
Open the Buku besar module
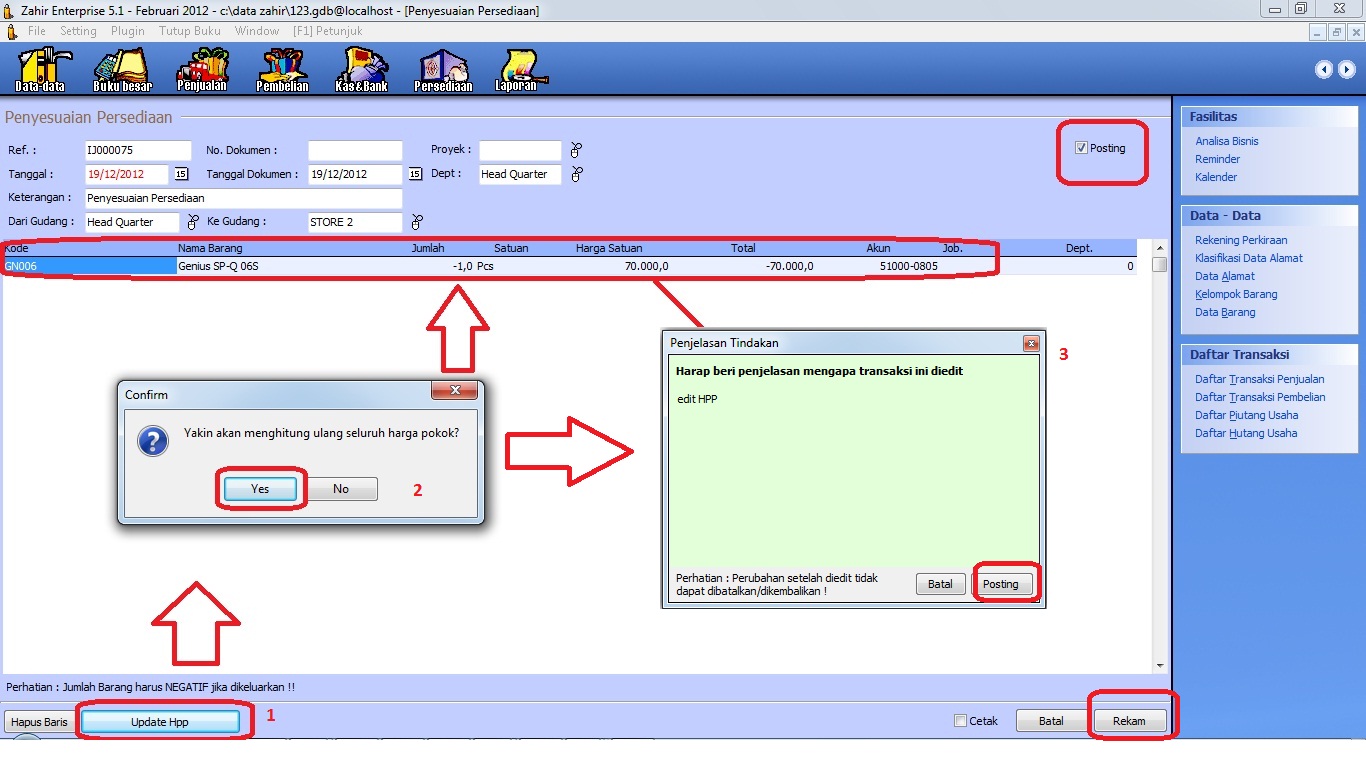point(122,69)
